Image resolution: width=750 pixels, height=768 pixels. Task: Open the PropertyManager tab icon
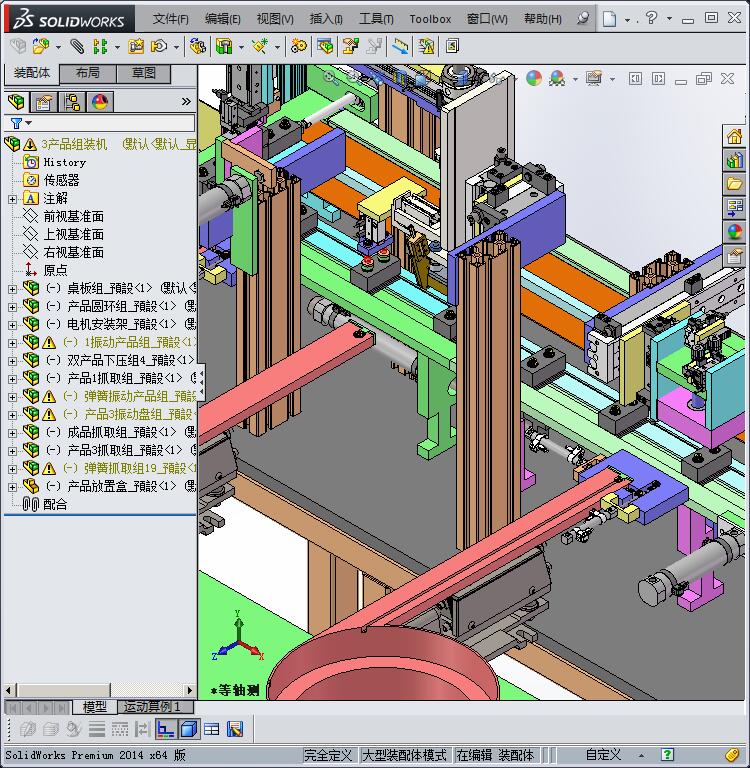(x=44, y=102)
